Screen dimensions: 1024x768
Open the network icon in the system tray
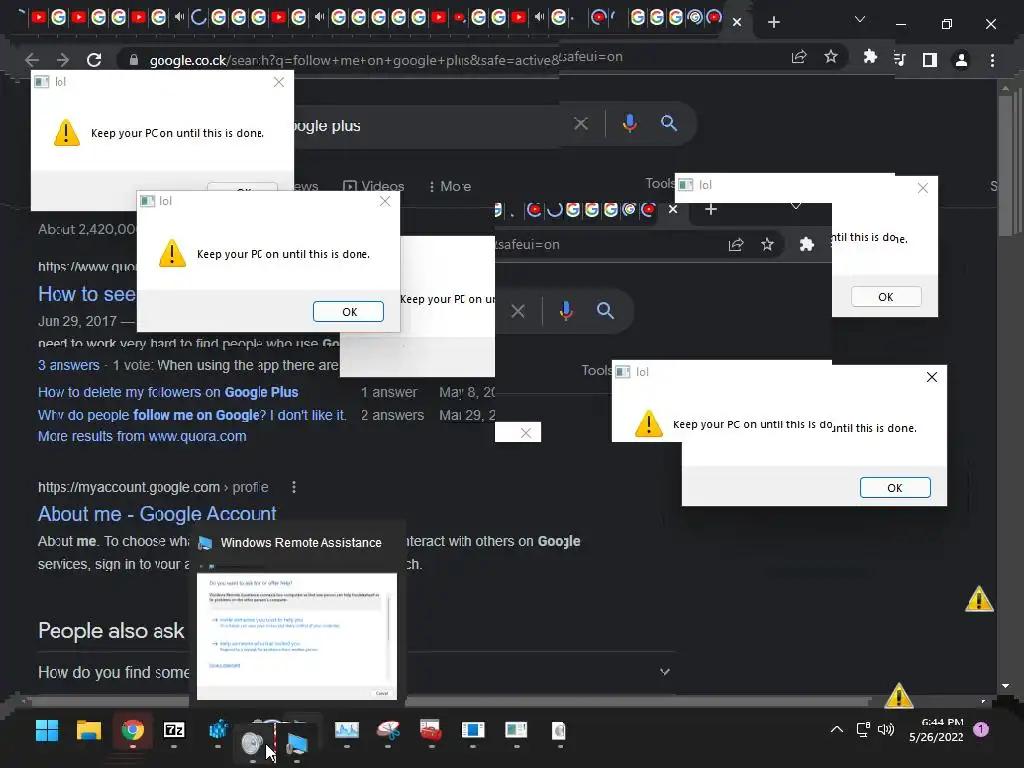pos(863,729)
